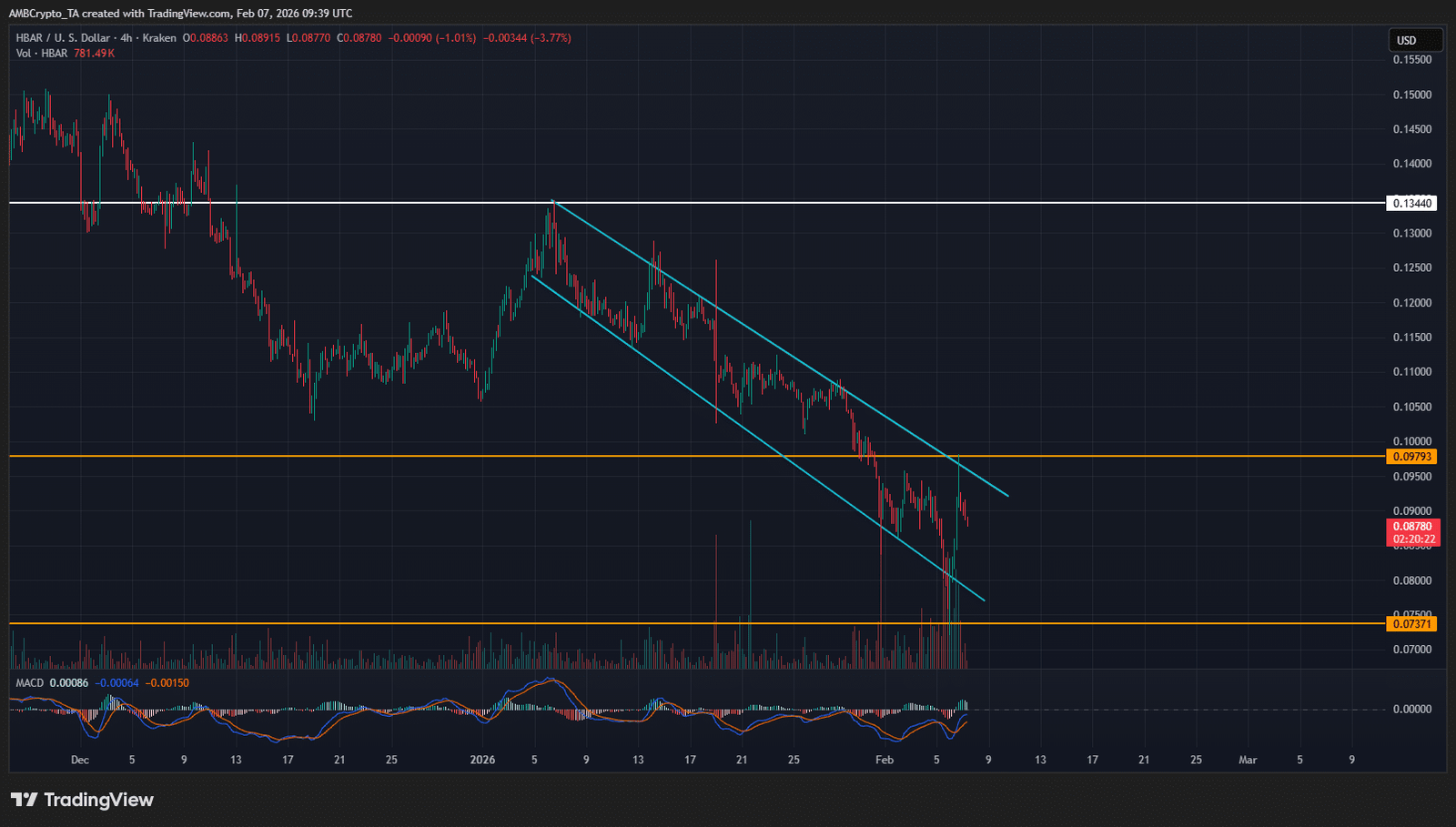Select the white horizontal resistance line
Viewport: 1456px width, 827px height.
tap(364, 203)
